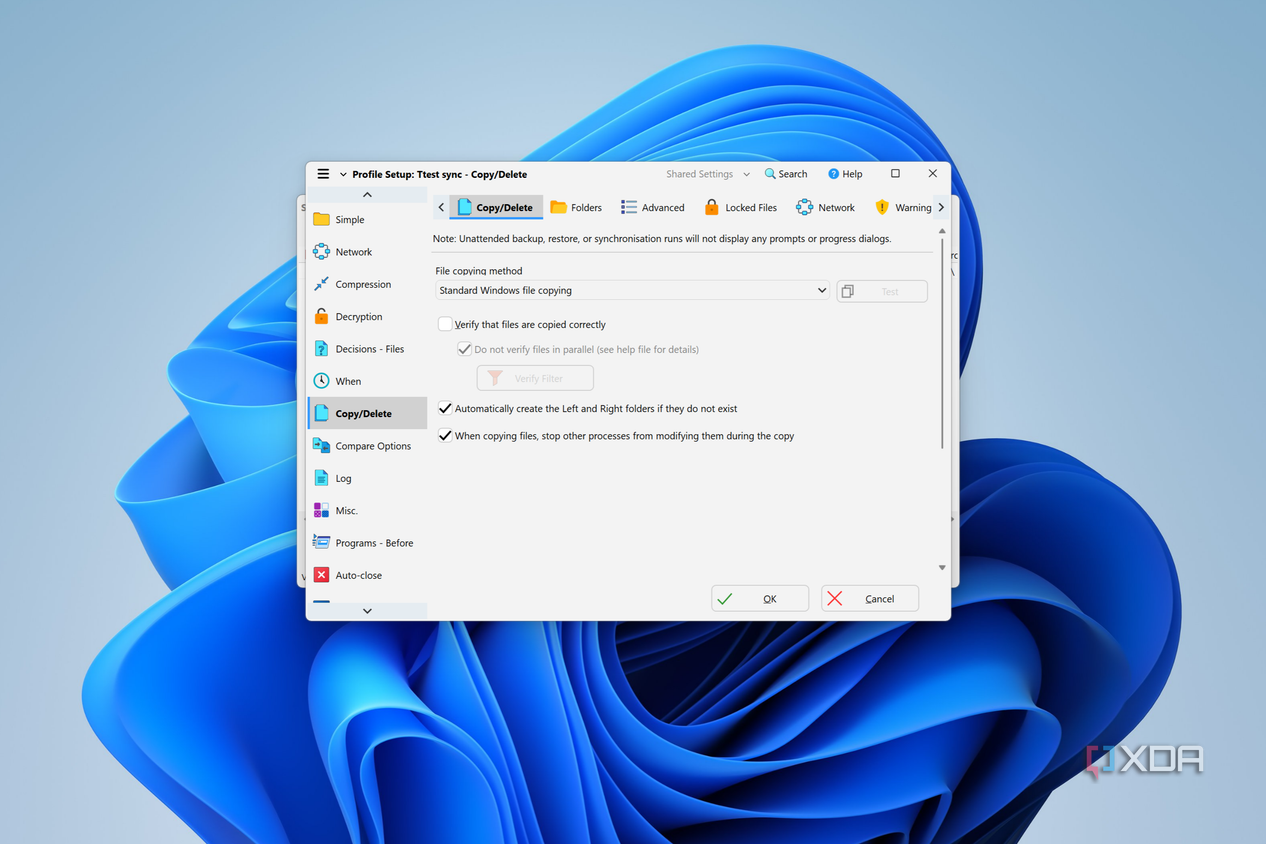The height and width of the screenshot is (844, 1266).
Task: Open the top Network tab
Action: (x=826, y=207)
